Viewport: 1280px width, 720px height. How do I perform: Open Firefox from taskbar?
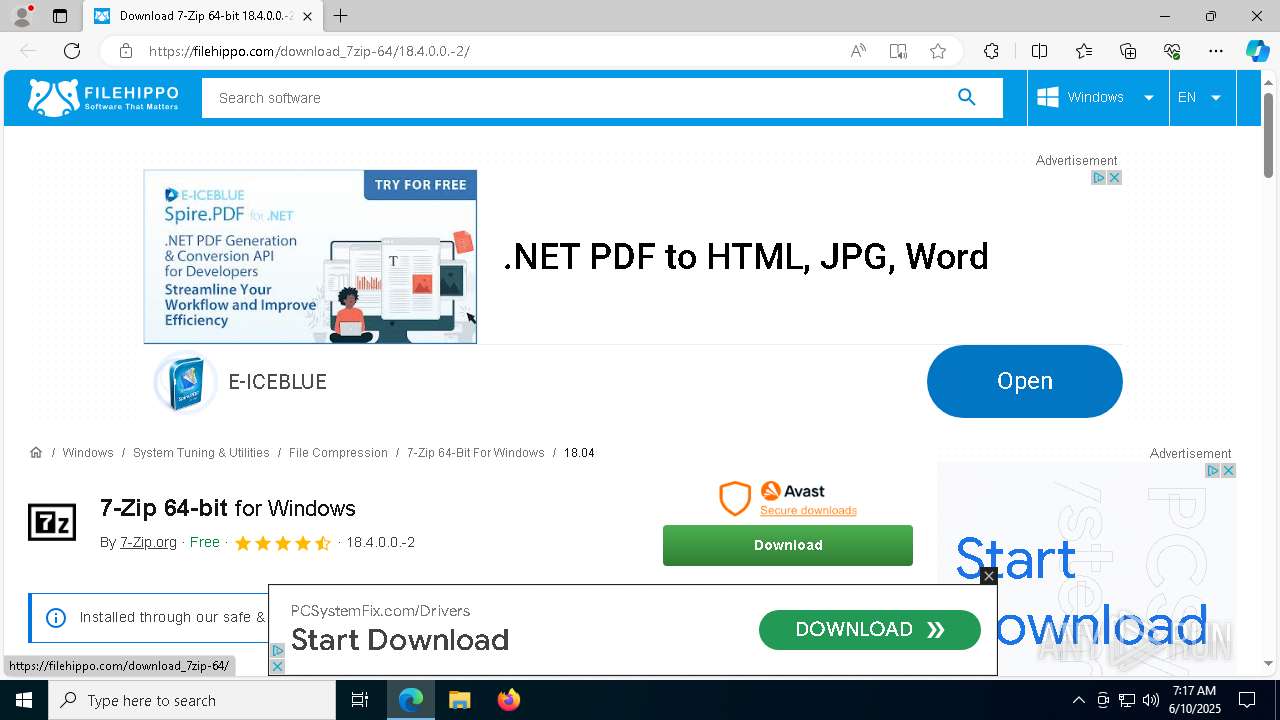pyautogui.click(x=509, y=700)
